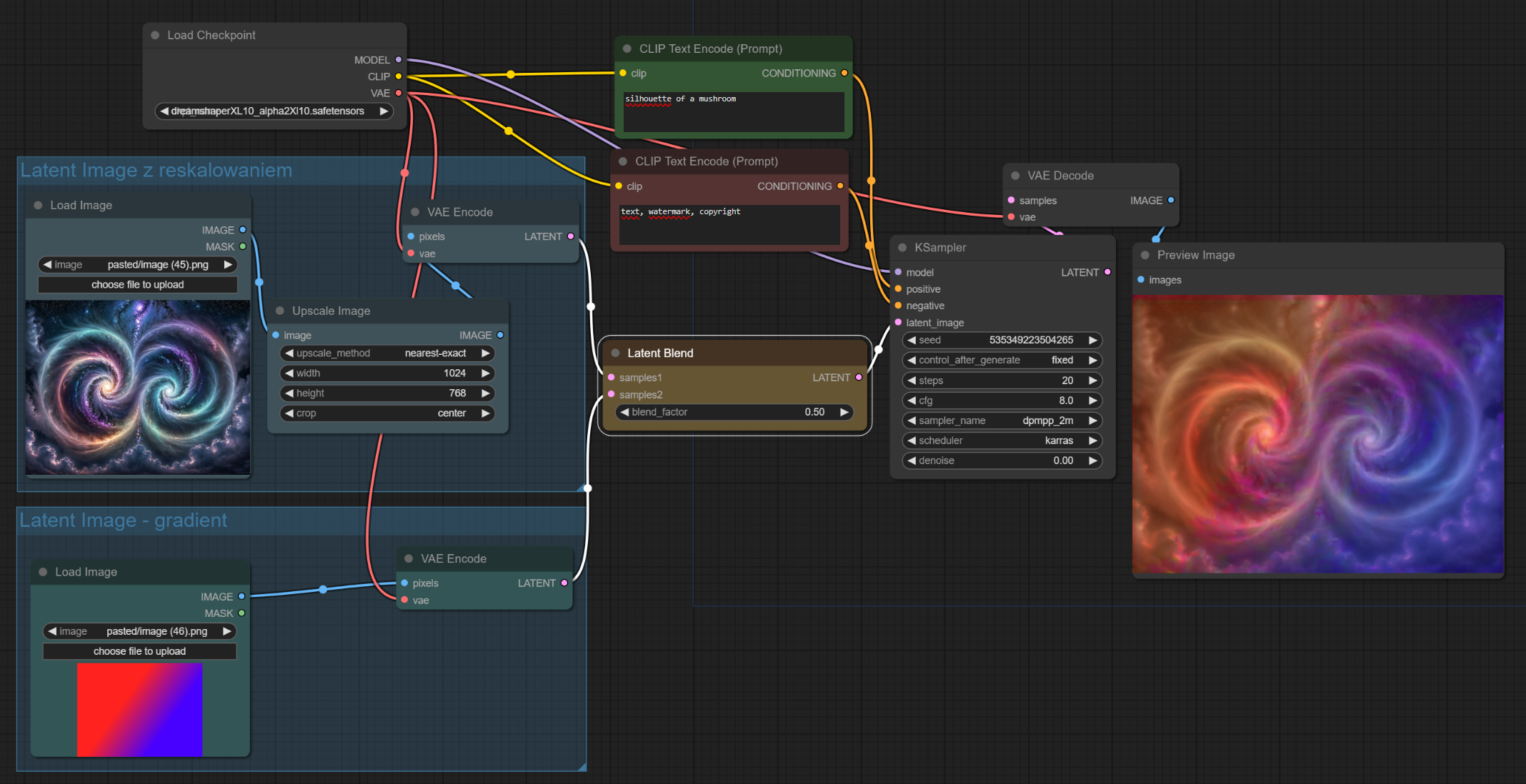Viewport: 1526px width, 784px height.
Task: Collapse the KSampler node using header dot
Action: tap(902, 248)
